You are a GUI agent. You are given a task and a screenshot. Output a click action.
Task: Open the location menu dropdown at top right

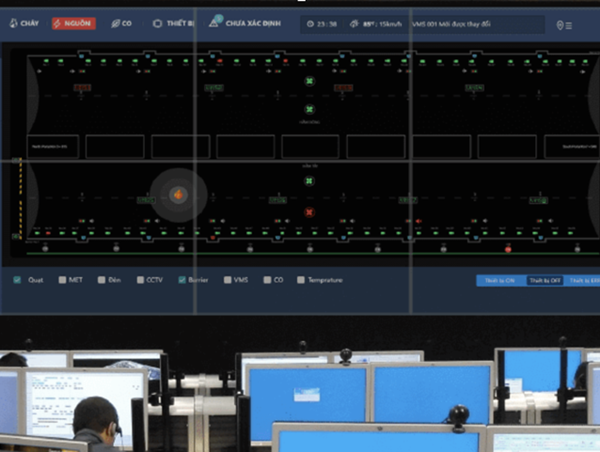pyautogui.click(x=564, y=25)
